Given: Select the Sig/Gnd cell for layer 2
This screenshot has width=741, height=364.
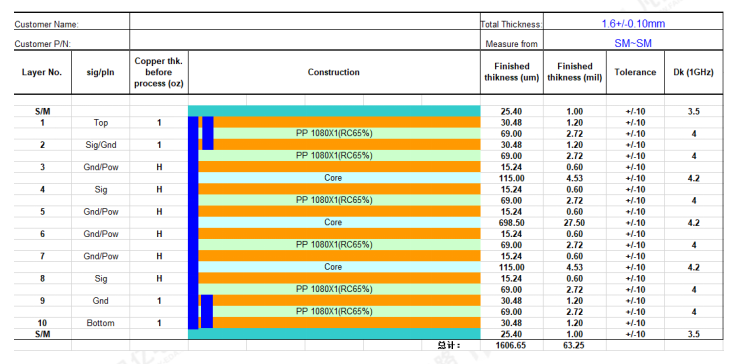Looking at the screenshot, I should click(101, 145).
